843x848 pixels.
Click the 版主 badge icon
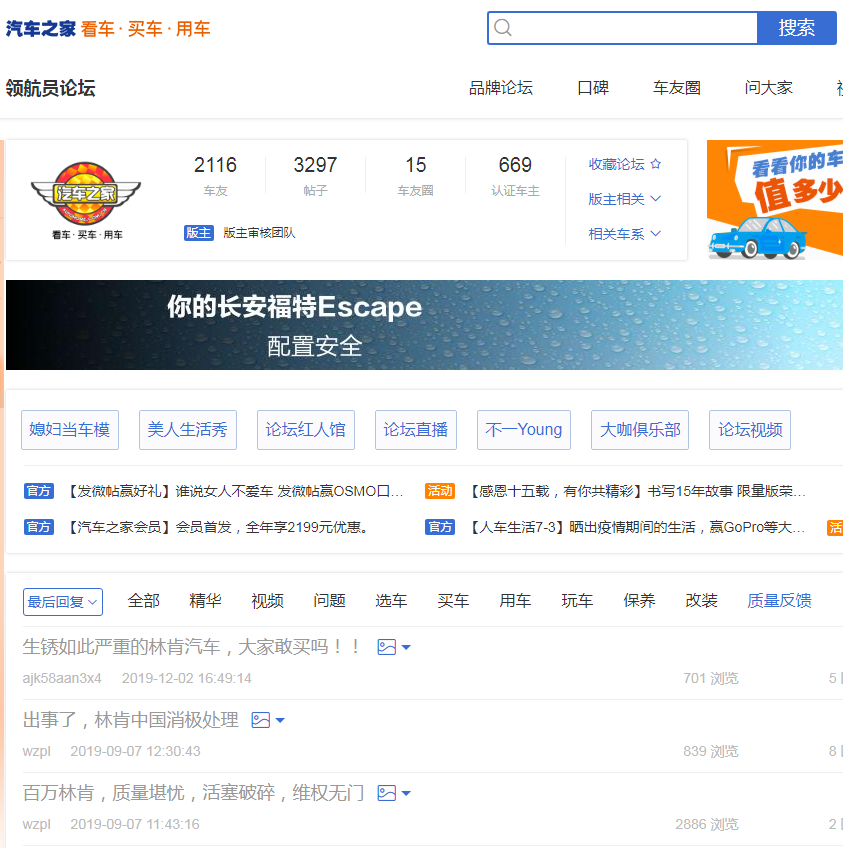click(x=198, y=233)
